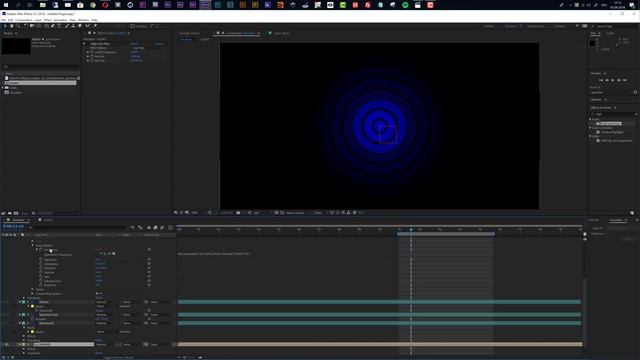This screenshot has width=640, height=360.
Task: Open Windows Start menu
Action: [x=6, y=5]
